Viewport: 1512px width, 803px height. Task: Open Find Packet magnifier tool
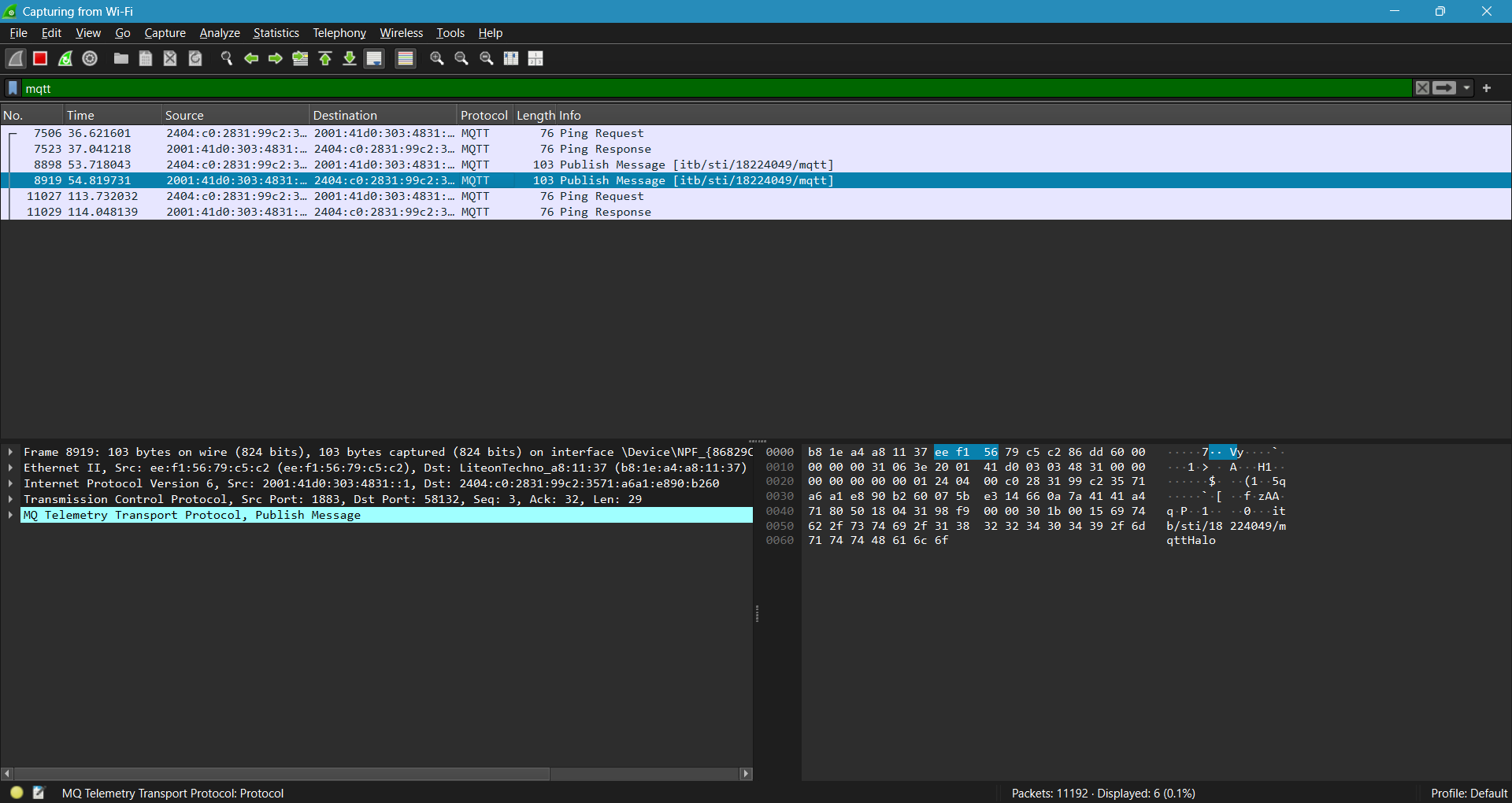(x=226, y=58)
